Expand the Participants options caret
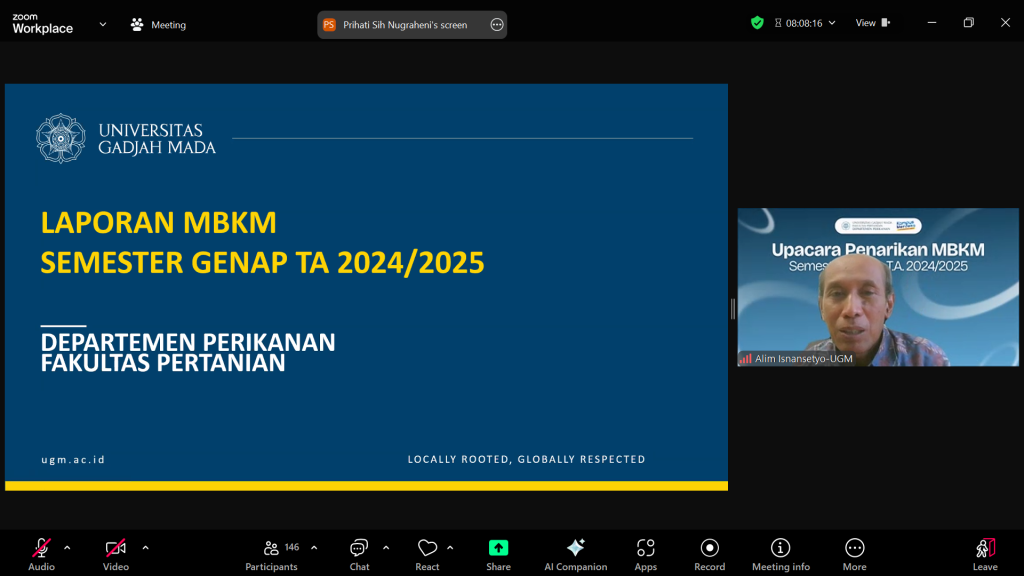 [x=314, y=548]
